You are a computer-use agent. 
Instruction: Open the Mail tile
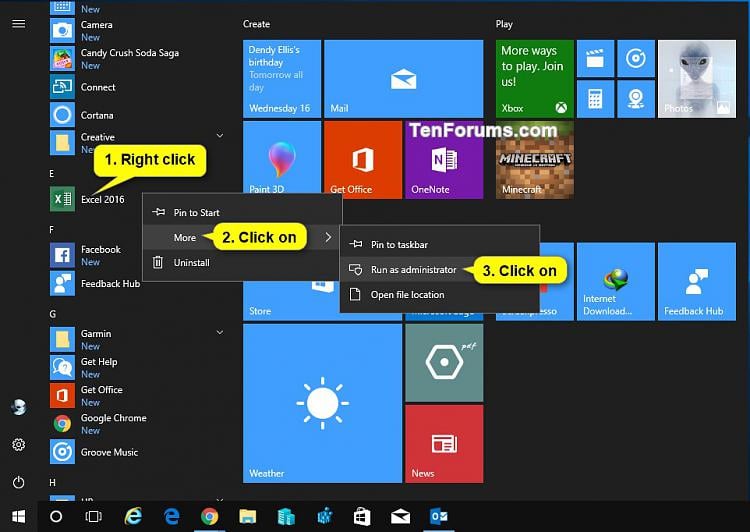404,78
